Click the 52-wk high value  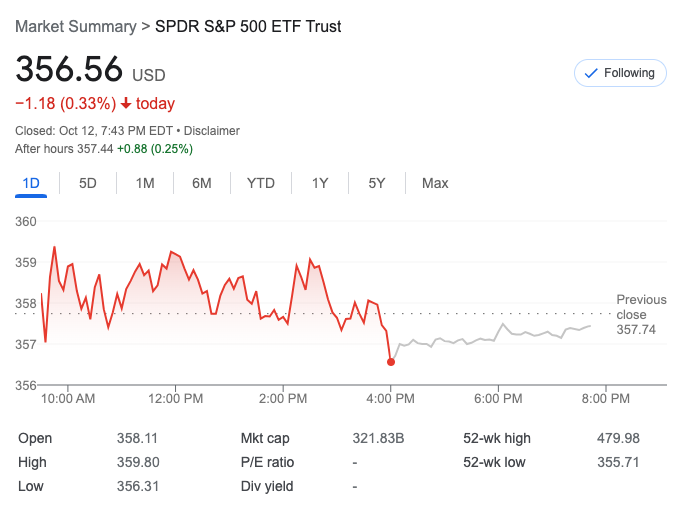click(x=619, y=438)
